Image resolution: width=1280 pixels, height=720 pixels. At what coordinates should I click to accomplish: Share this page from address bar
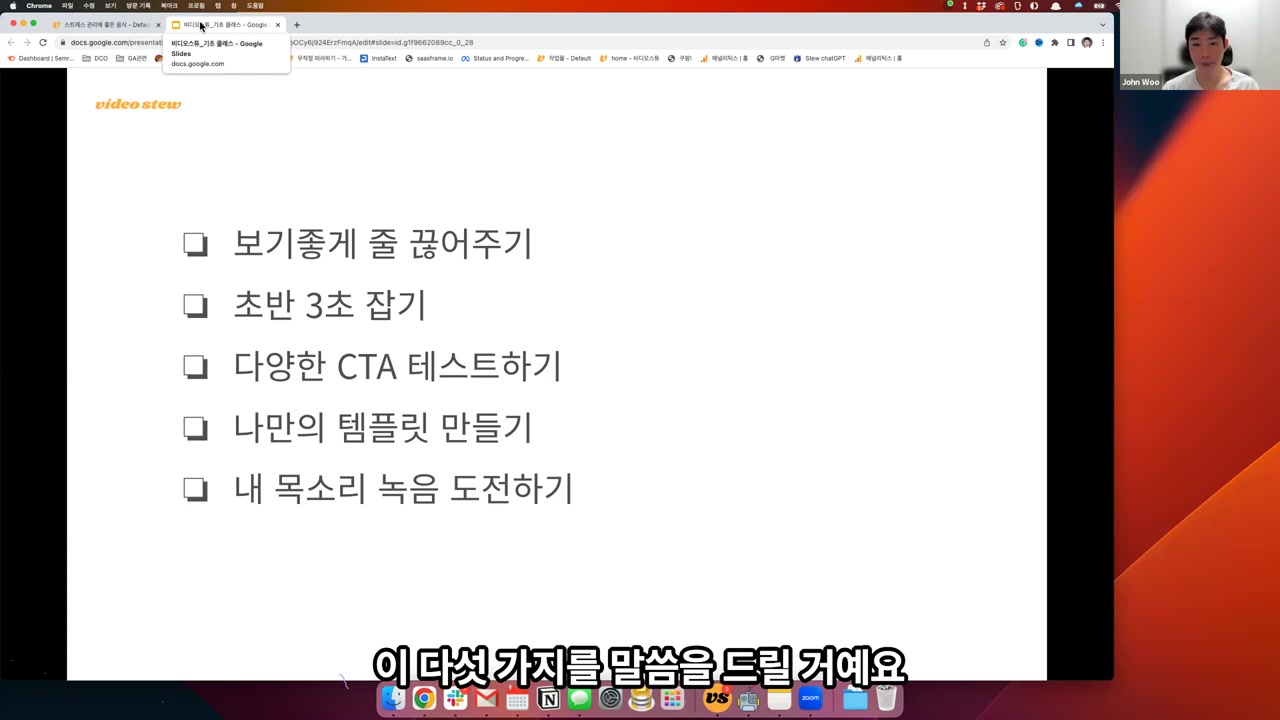click(x=987, y=43)
